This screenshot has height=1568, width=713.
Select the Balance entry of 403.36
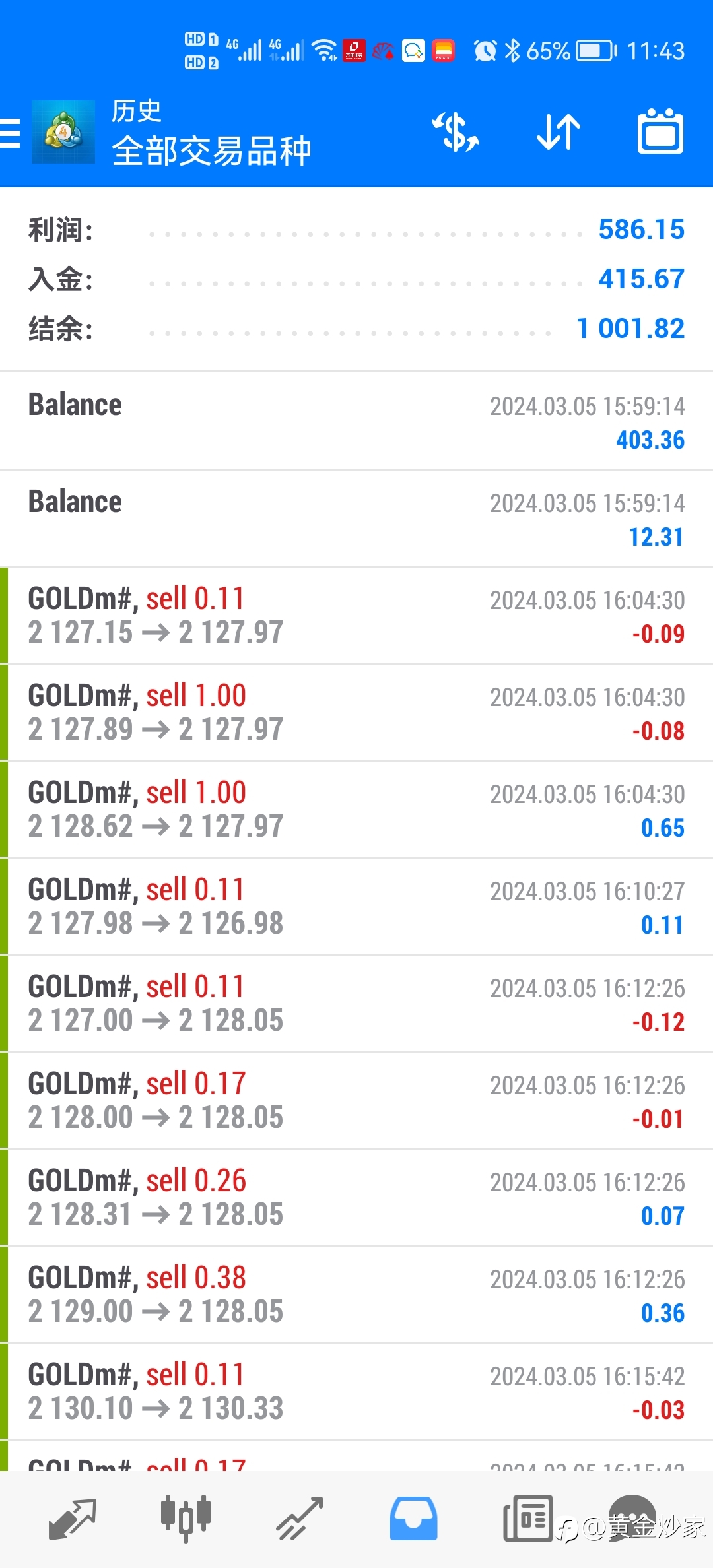tap(356, 421)
